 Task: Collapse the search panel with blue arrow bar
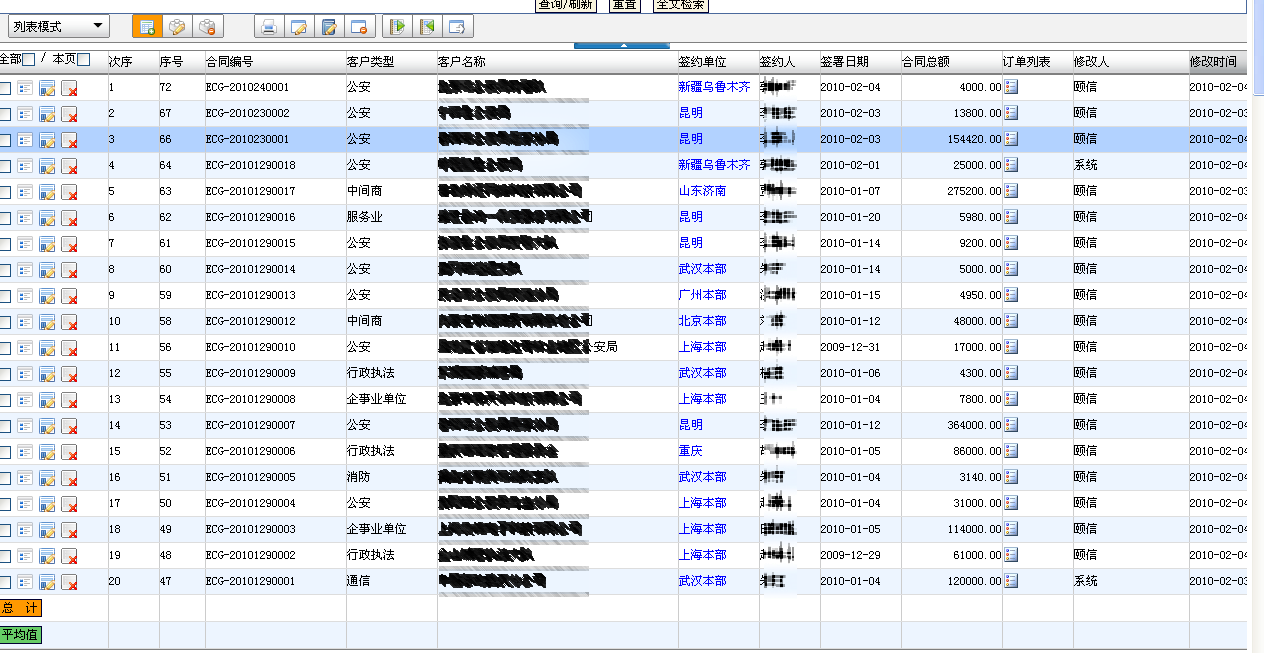[x=622, y=45]
